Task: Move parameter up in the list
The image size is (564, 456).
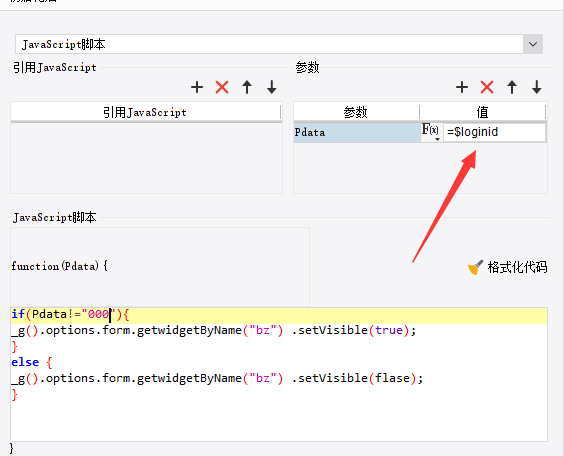Action: click(512, 87)
